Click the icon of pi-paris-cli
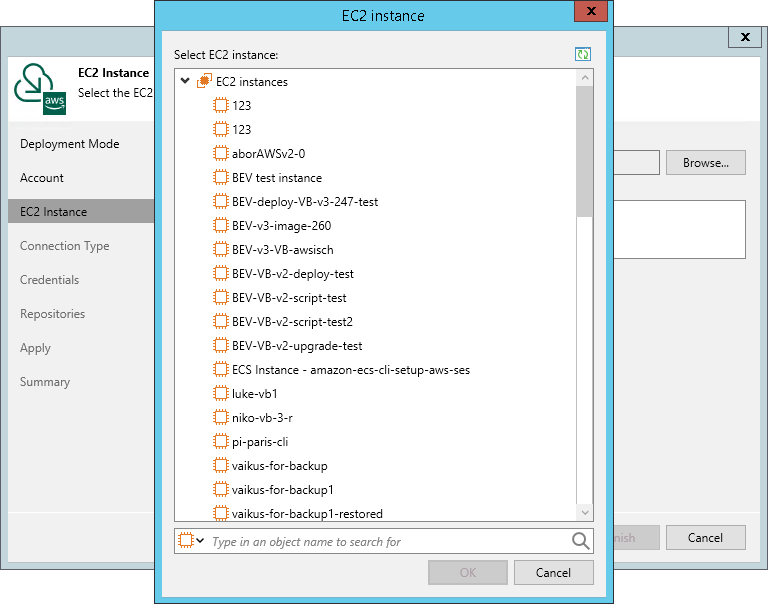Image resolution: width=768 pixels, height=604 pixels. (x=221, y=441)
